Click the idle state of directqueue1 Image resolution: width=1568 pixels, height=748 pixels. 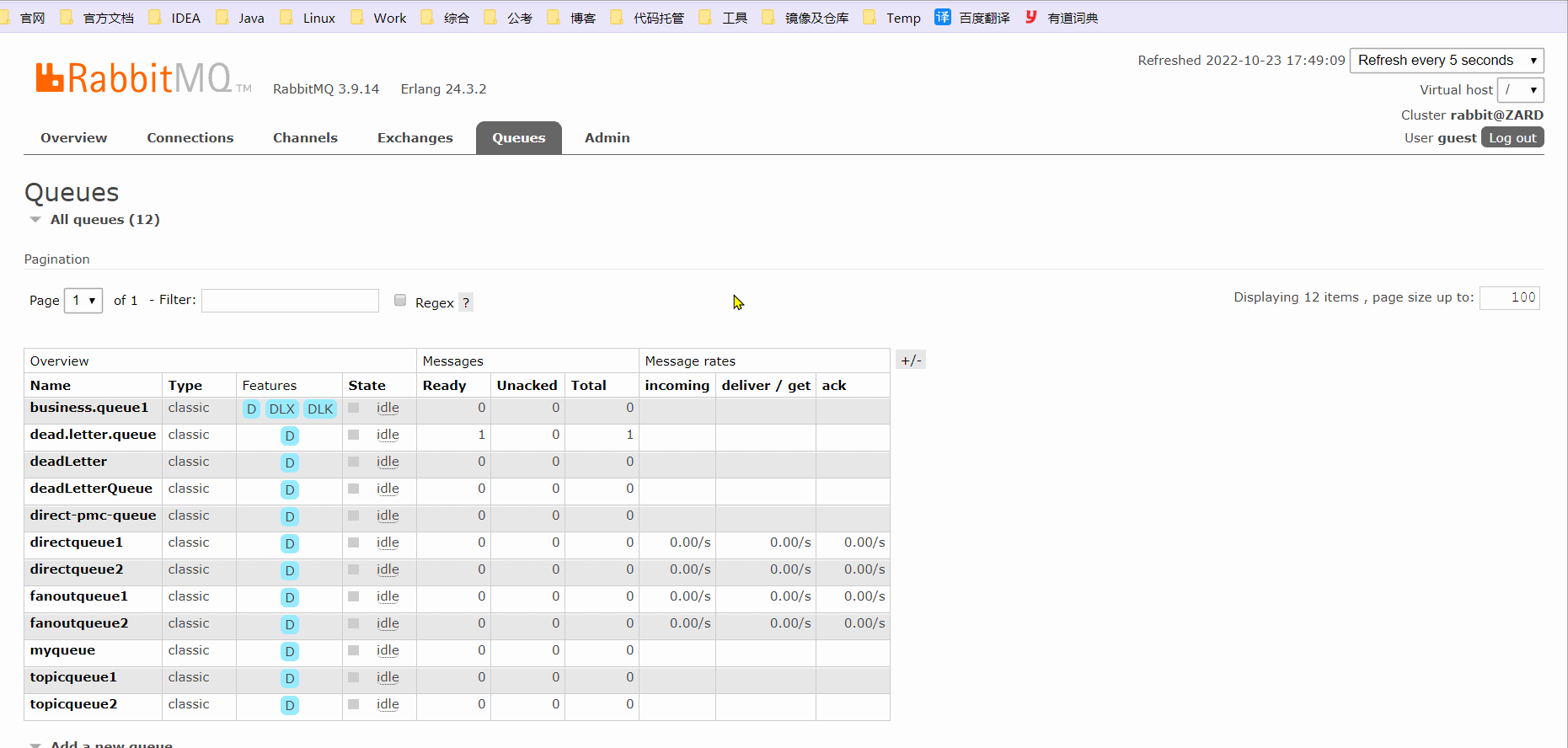click(x=388, y=543)
